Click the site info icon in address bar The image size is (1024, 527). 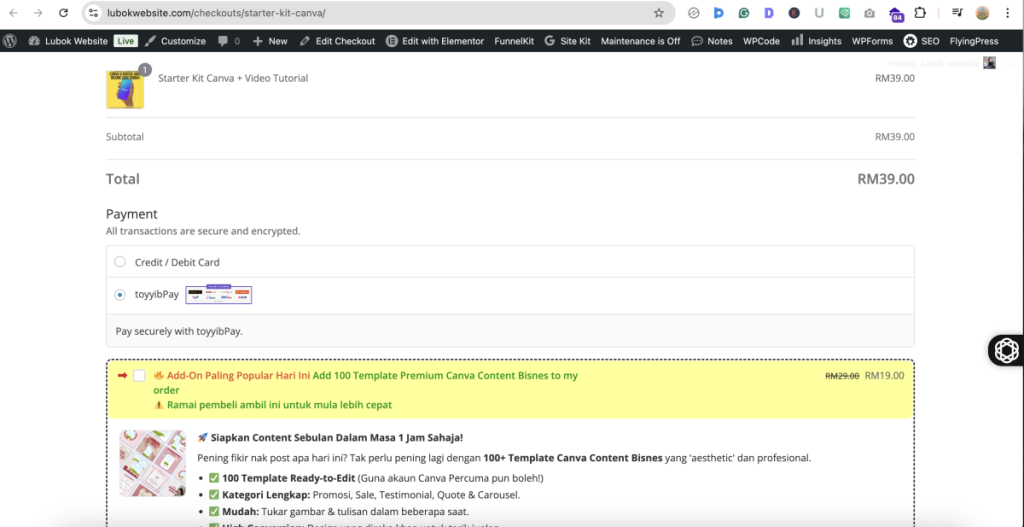pos(93,13)
